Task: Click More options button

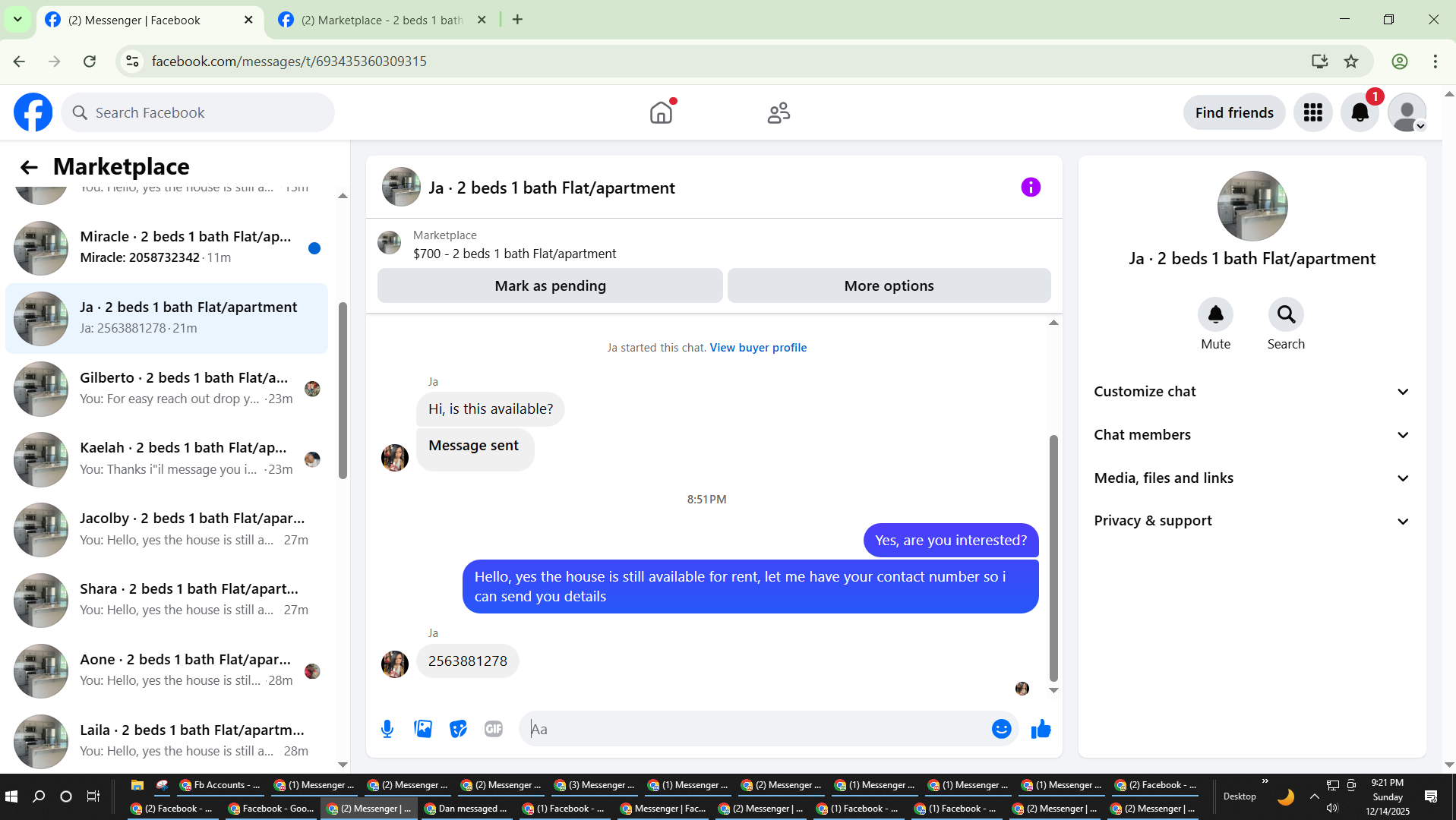Action: coord(889,286)
